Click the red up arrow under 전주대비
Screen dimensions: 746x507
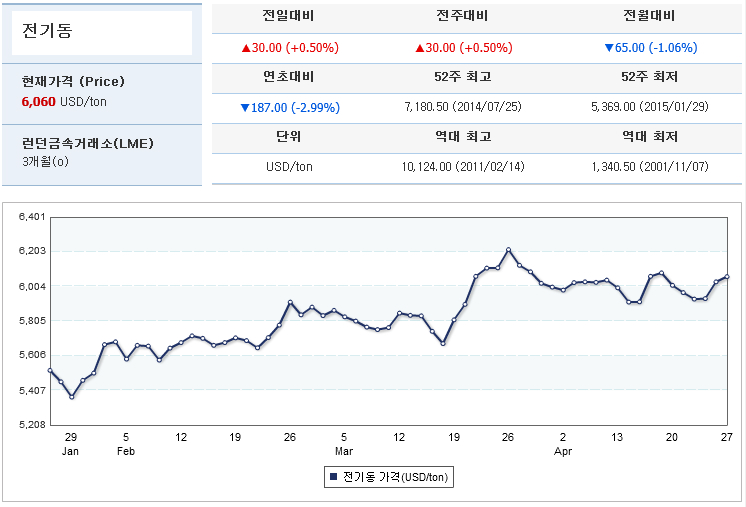419,48
